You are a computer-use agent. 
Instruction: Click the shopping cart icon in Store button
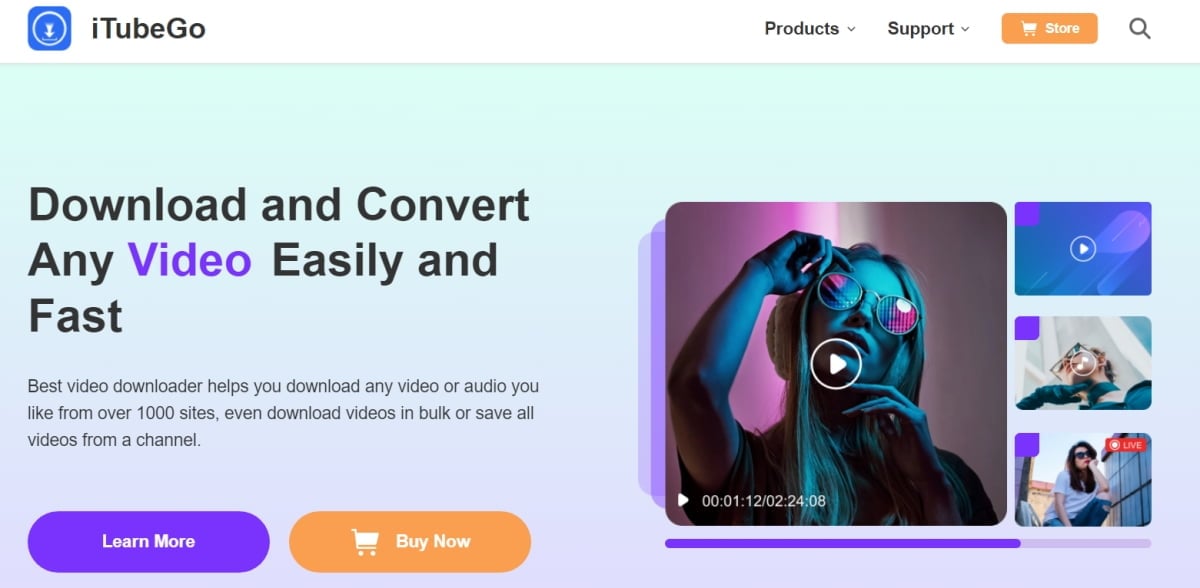point(1028,28)
